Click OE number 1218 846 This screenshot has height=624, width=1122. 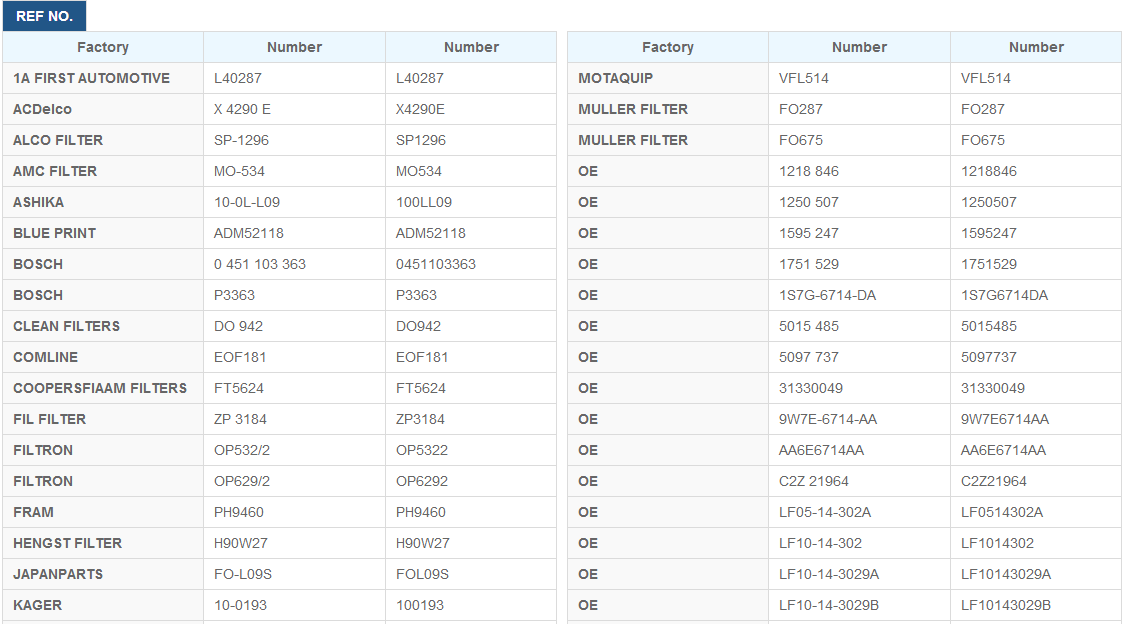coord(809,171)
